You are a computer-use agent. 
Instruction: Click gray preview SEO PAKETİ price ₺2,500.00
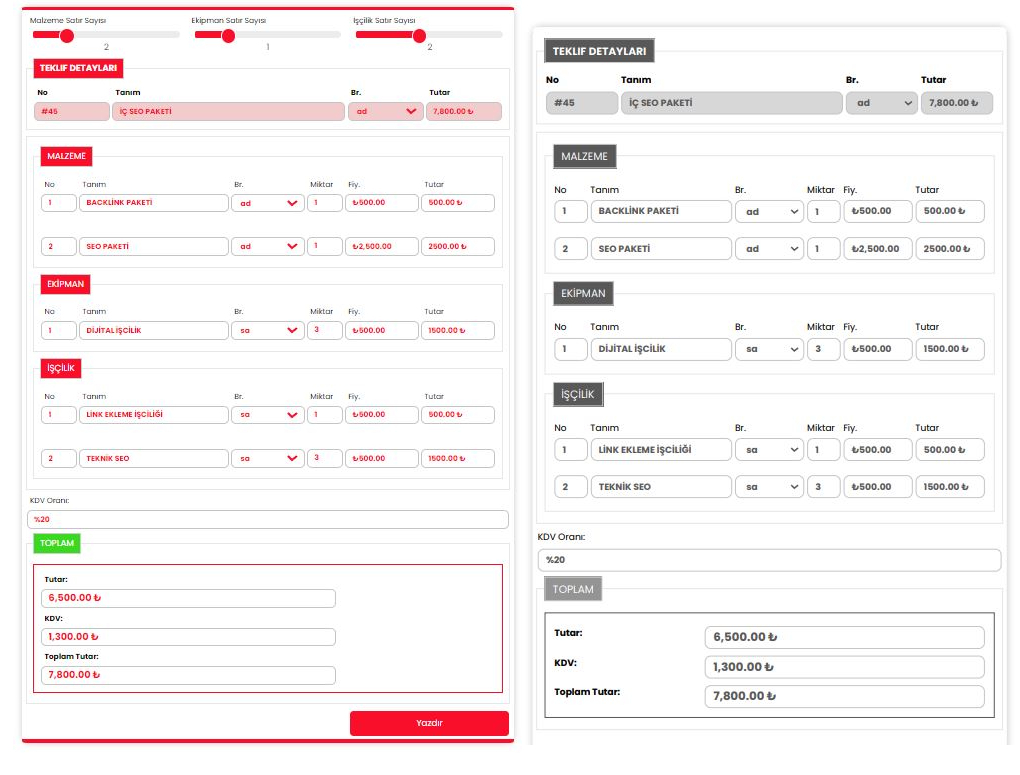[878, 249]
